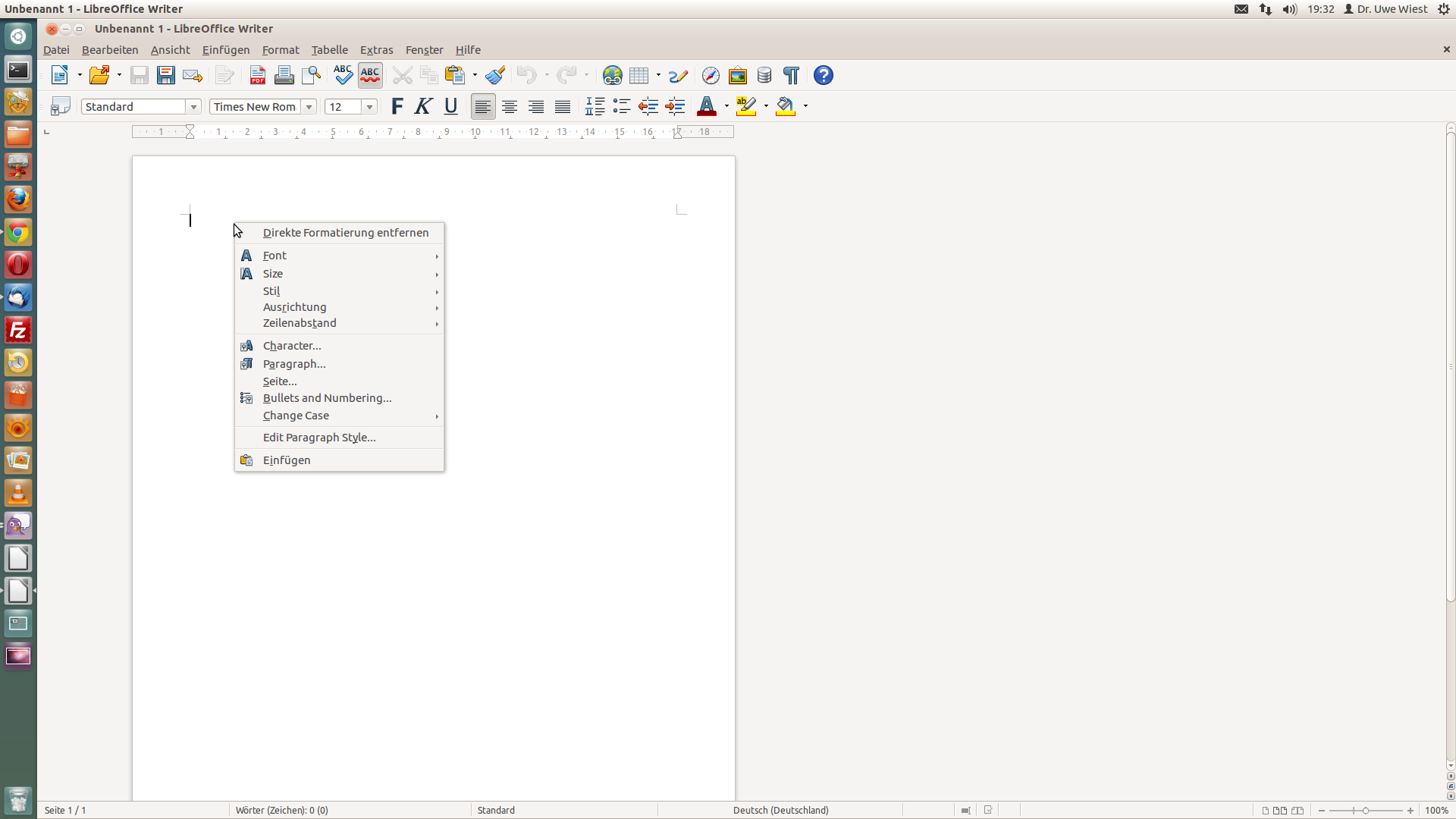This screenshot has height=819, width=1456.
Task: Click the Export as PDF icon
Action: [x=258, y=76]
